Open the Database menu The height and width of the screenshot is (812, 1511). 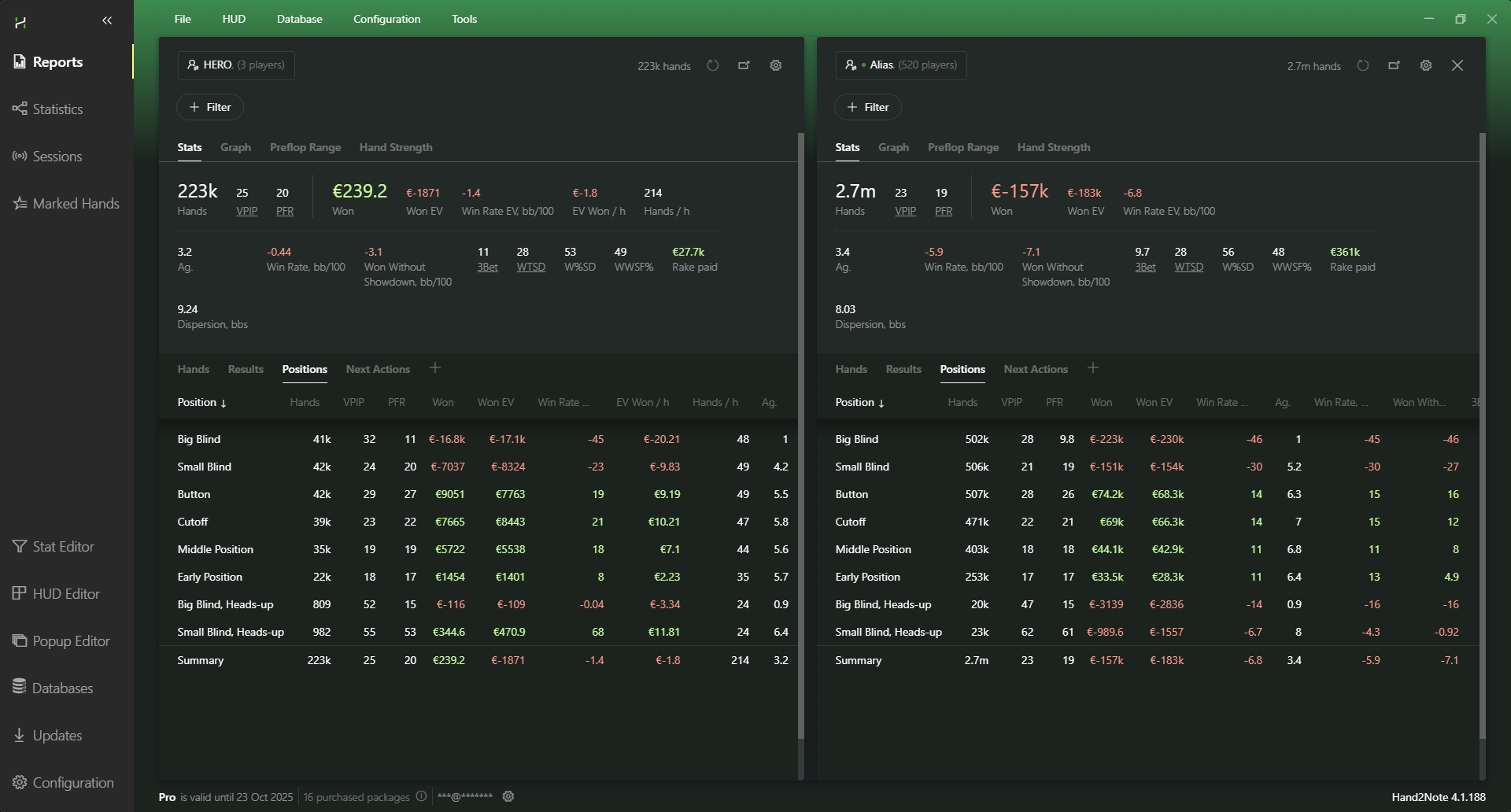coord(299,19)
